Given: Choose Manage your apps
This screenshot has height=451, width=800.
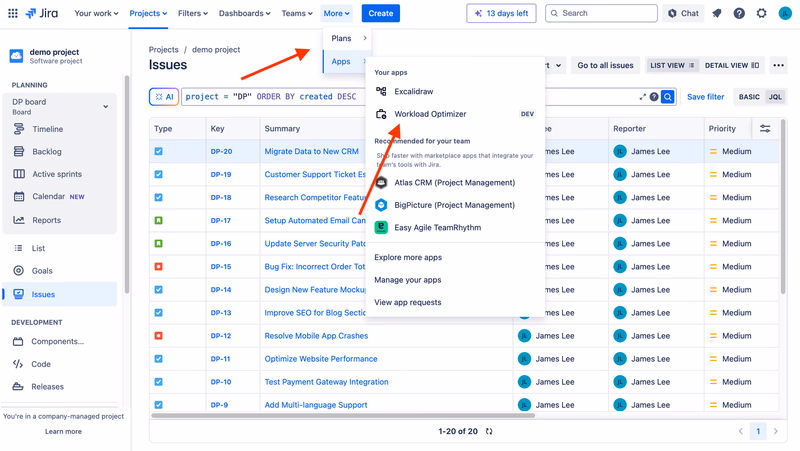Looking at the screenshot, I should 408,280.
